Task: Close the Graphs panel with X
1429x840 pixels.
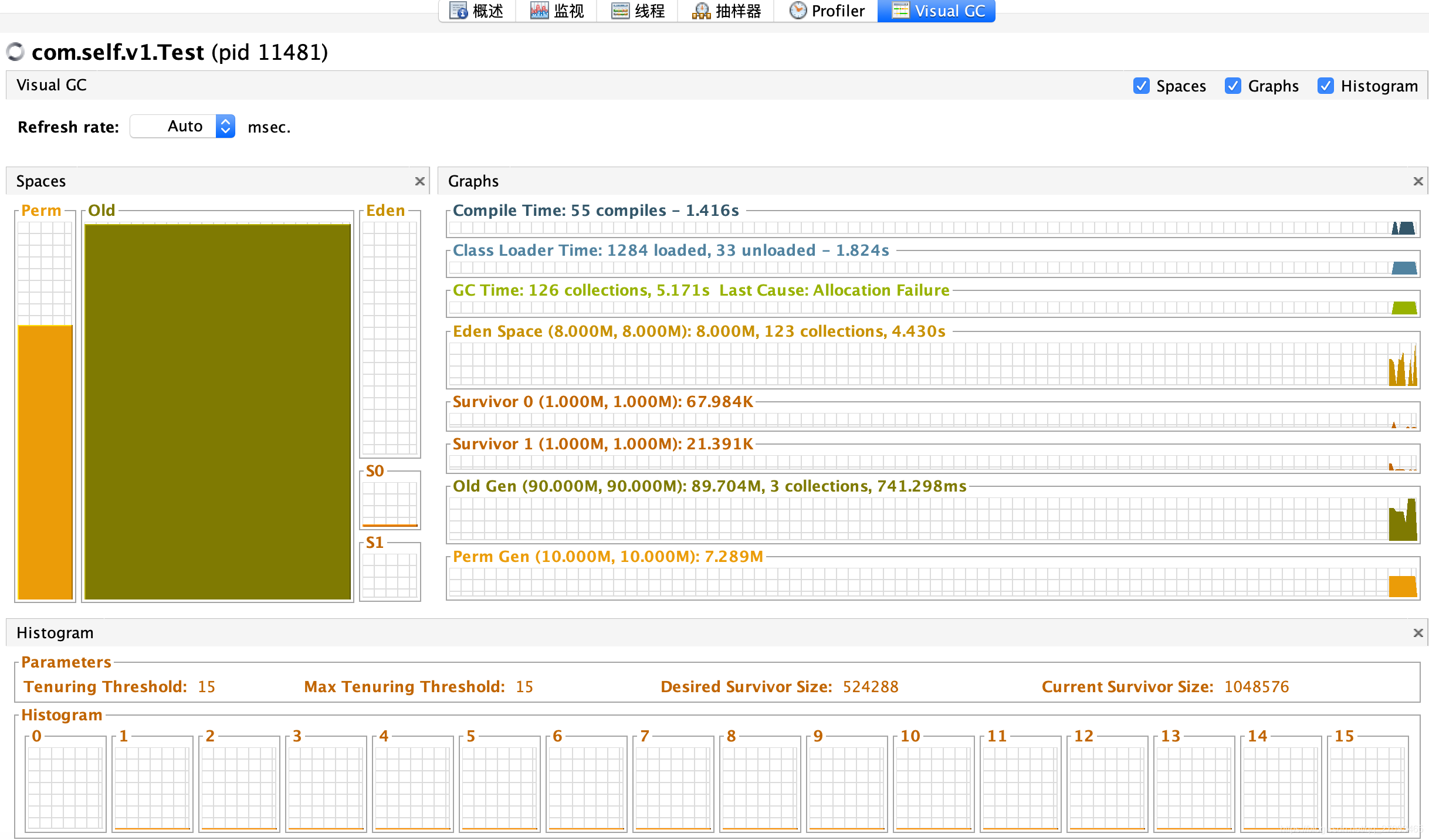Action: [x=1418, y=181]
